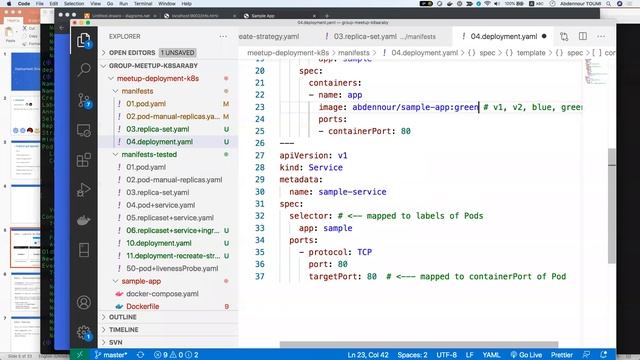The image size is (640, 360).
Task: Open Run and Debug view
Action: click(x=84, y=190)
